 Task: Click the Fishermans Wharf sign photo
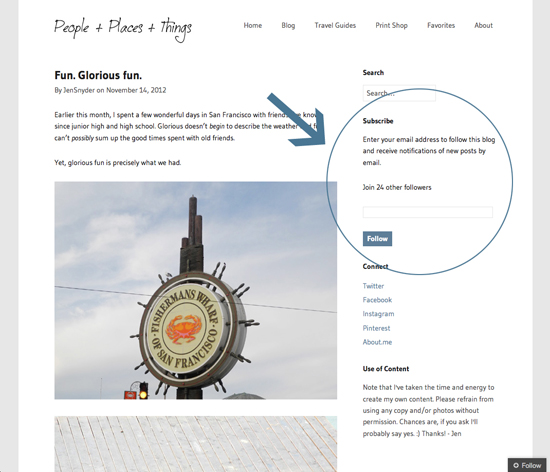pyautogui.click(x=196, y=290)
